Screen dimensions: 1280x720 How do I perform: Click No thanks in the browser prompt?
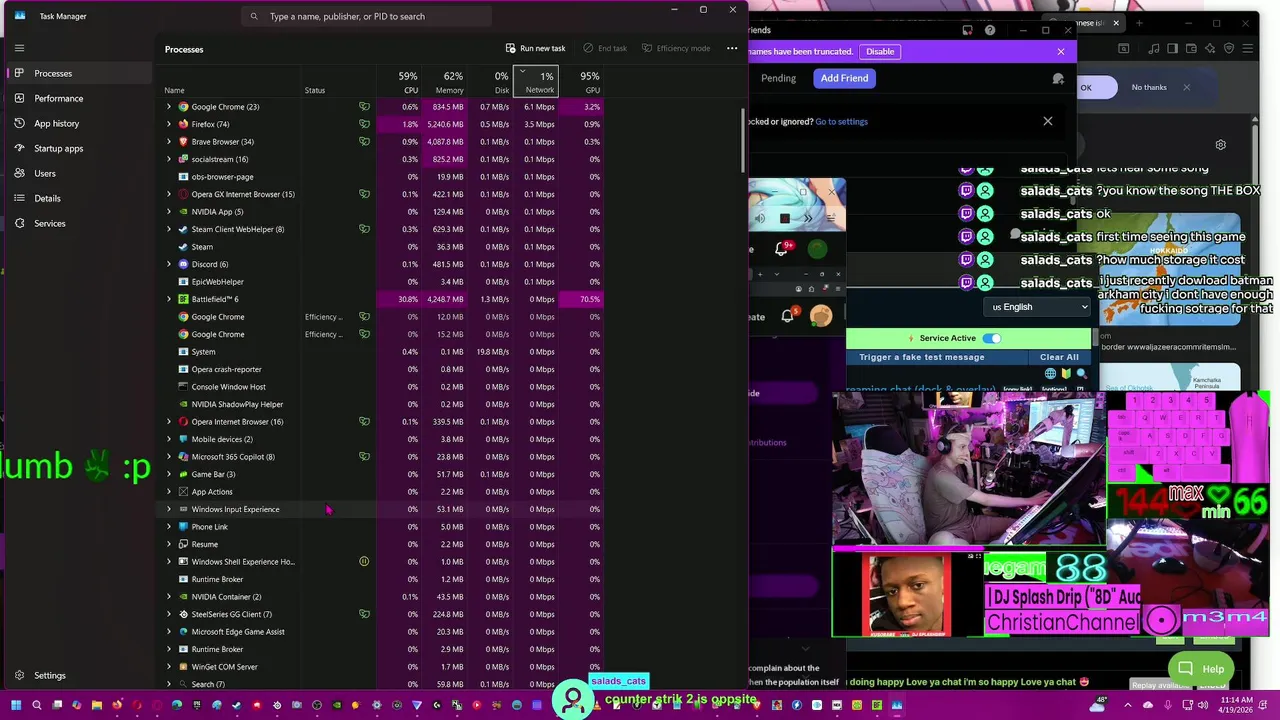click(x=1149, y=87)
